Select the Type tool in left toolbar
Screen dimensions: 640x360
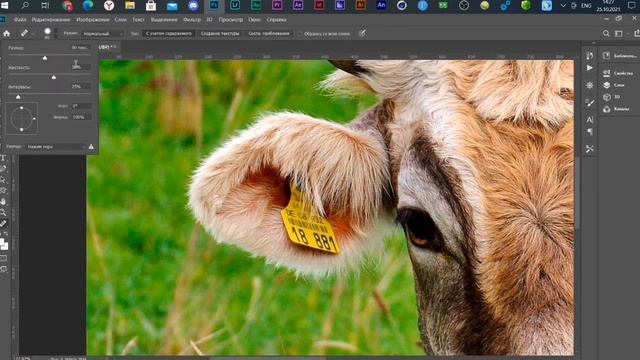point(3,158)
